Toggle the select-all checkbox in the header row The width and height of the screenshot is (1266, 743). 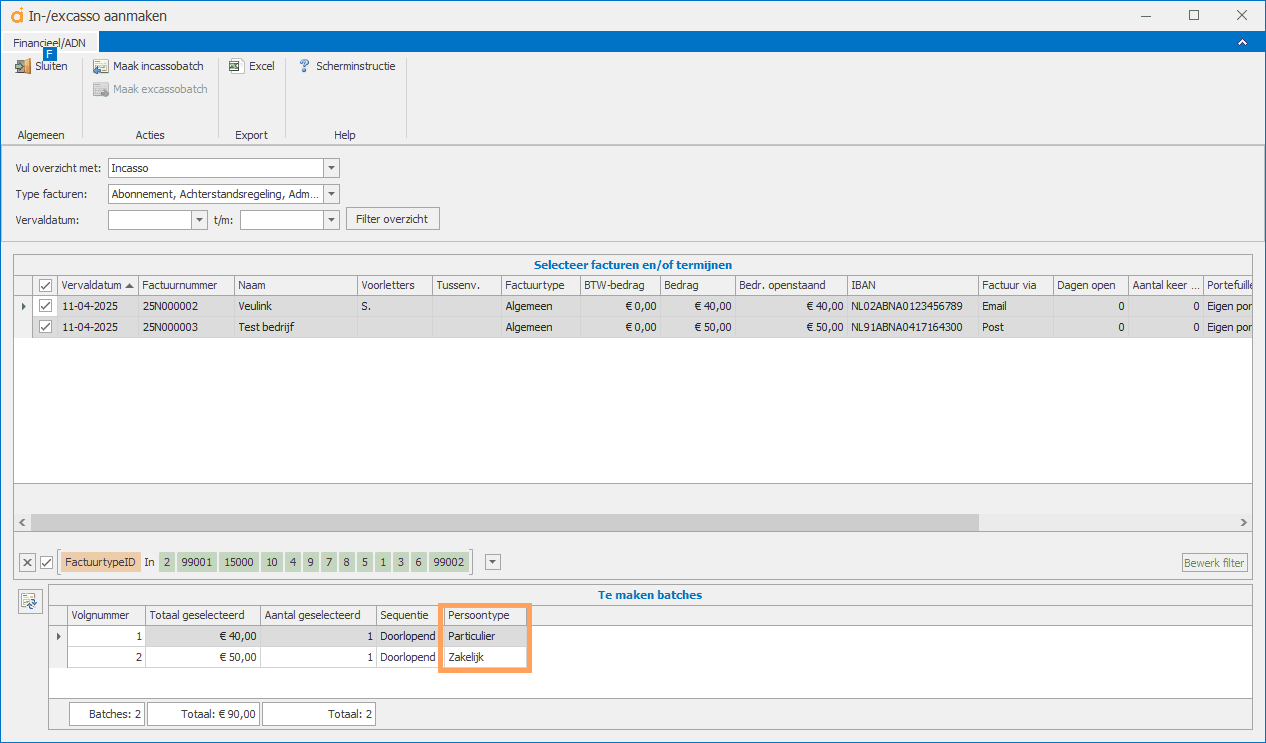click(45, 285)
